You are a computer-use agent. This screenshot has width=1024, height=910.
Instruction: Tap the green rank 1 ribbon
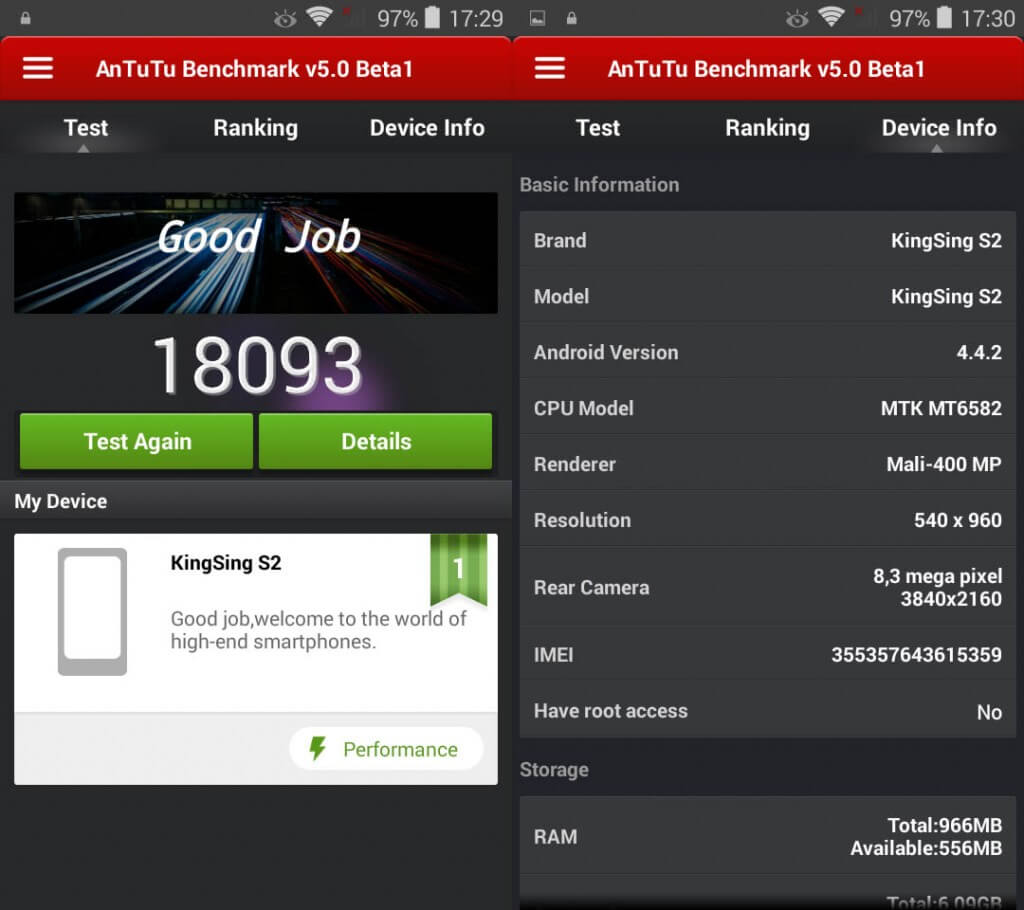click(x=458, y=570)
